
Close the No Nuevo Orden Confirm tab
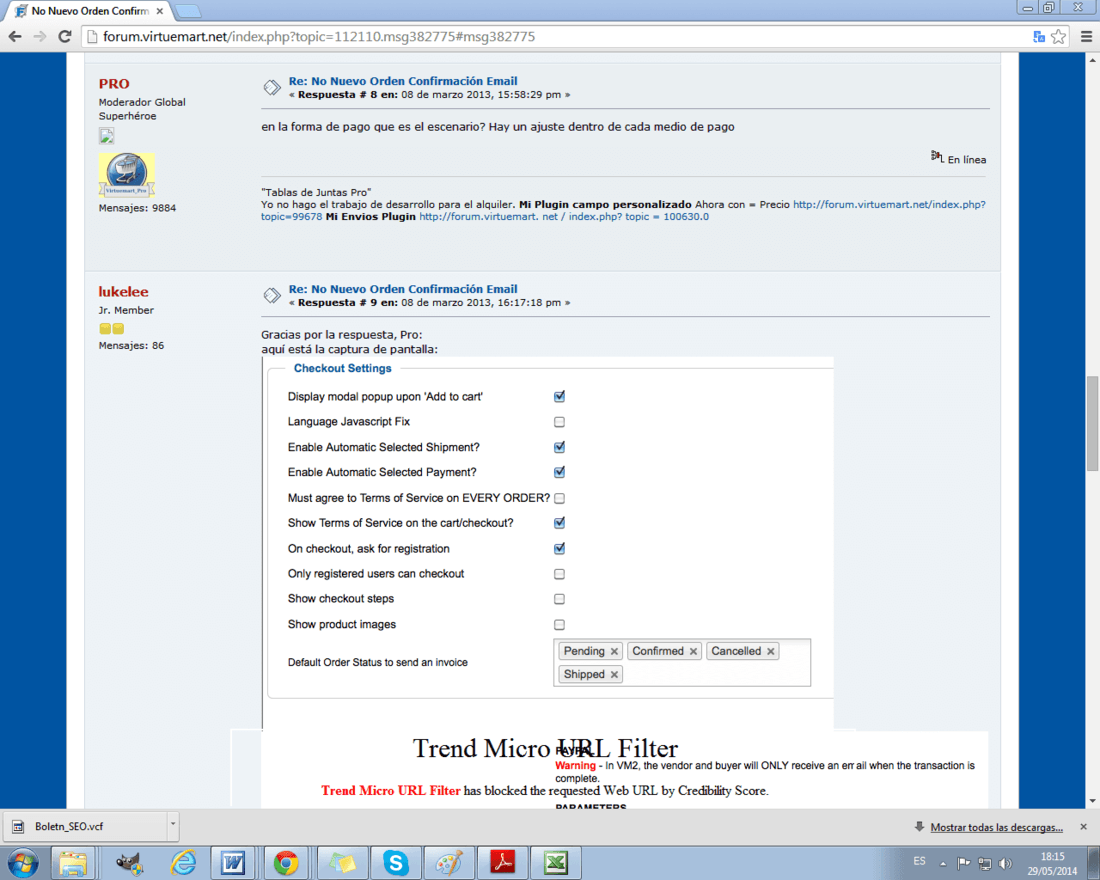pyautogui.click(x=160, y=11)
